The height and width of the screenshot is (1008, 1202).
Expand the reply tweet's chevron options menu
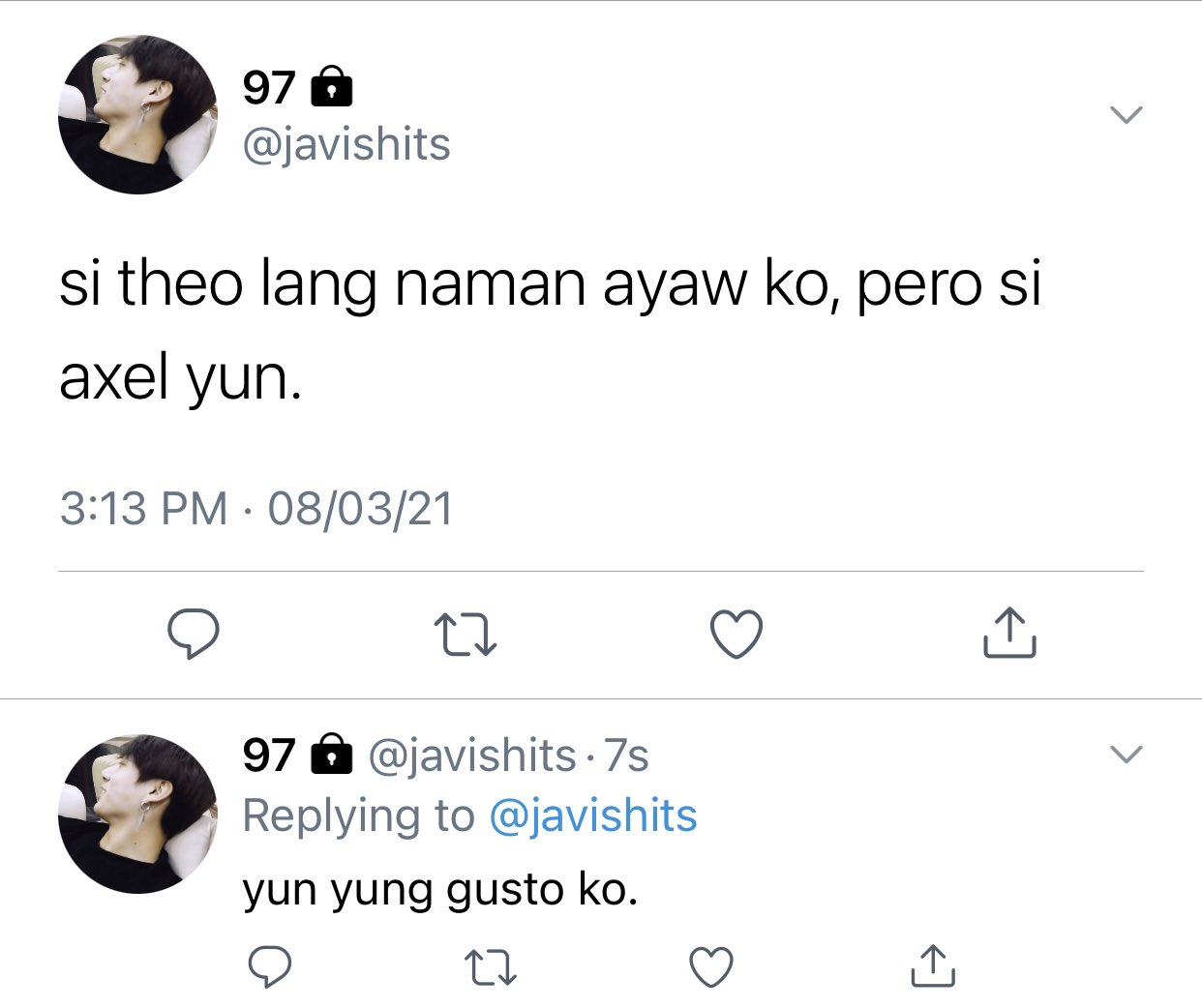[1126, 755]
